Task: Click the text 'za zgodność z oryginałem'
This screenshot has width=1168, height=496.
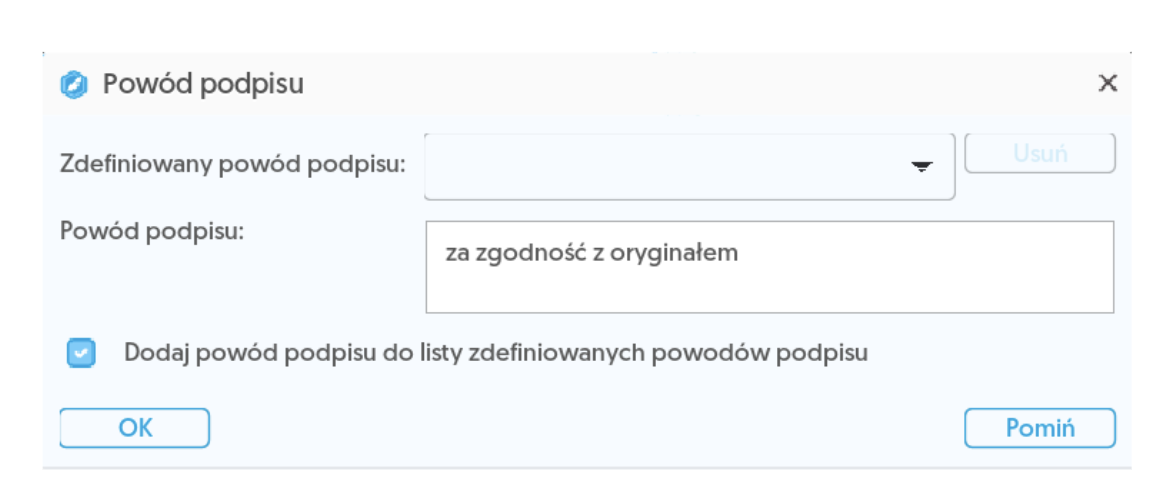Action: 592,253
